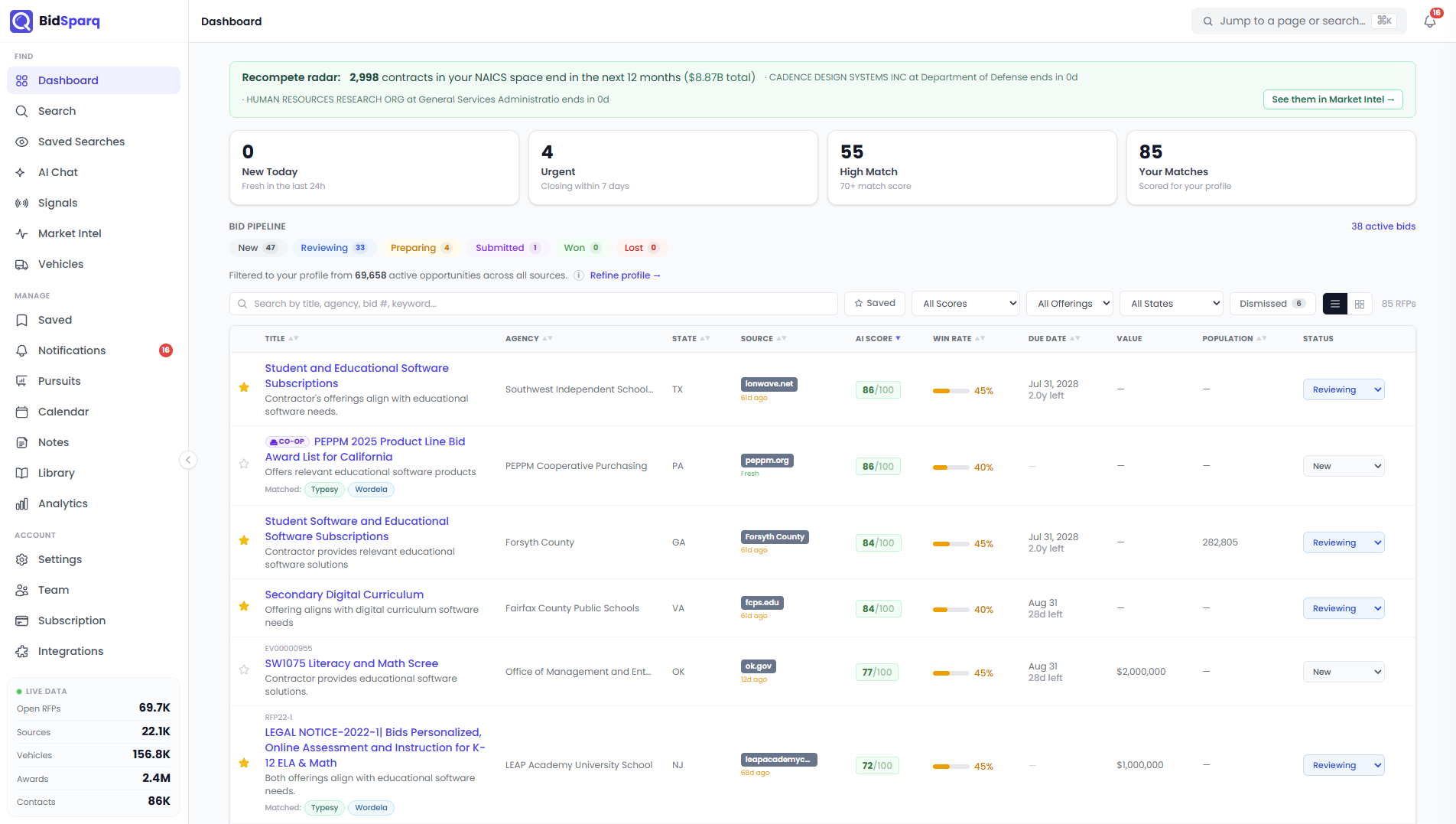
Task: Unstar Student Software and Educational Software Subscriptions
Action: point(244,540)
